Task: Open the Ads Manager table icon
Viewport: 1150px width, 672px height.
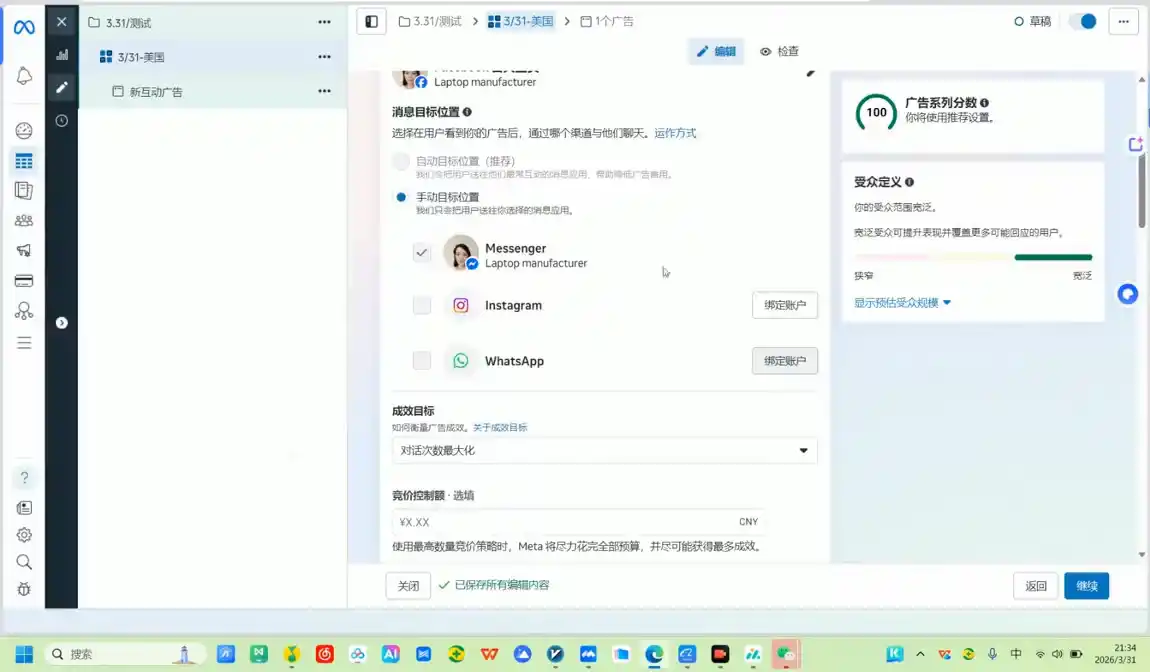Action: pos(24,161)
